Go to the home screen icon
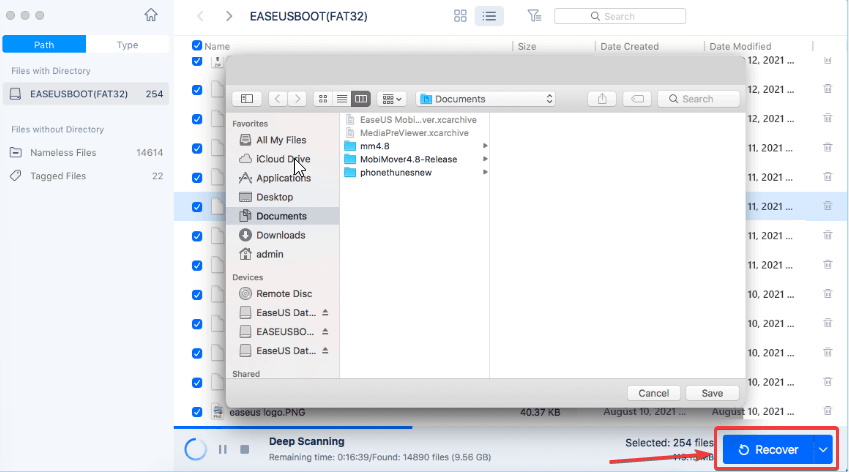The height and width of the screenshot is (472, 849). [151, 15]
